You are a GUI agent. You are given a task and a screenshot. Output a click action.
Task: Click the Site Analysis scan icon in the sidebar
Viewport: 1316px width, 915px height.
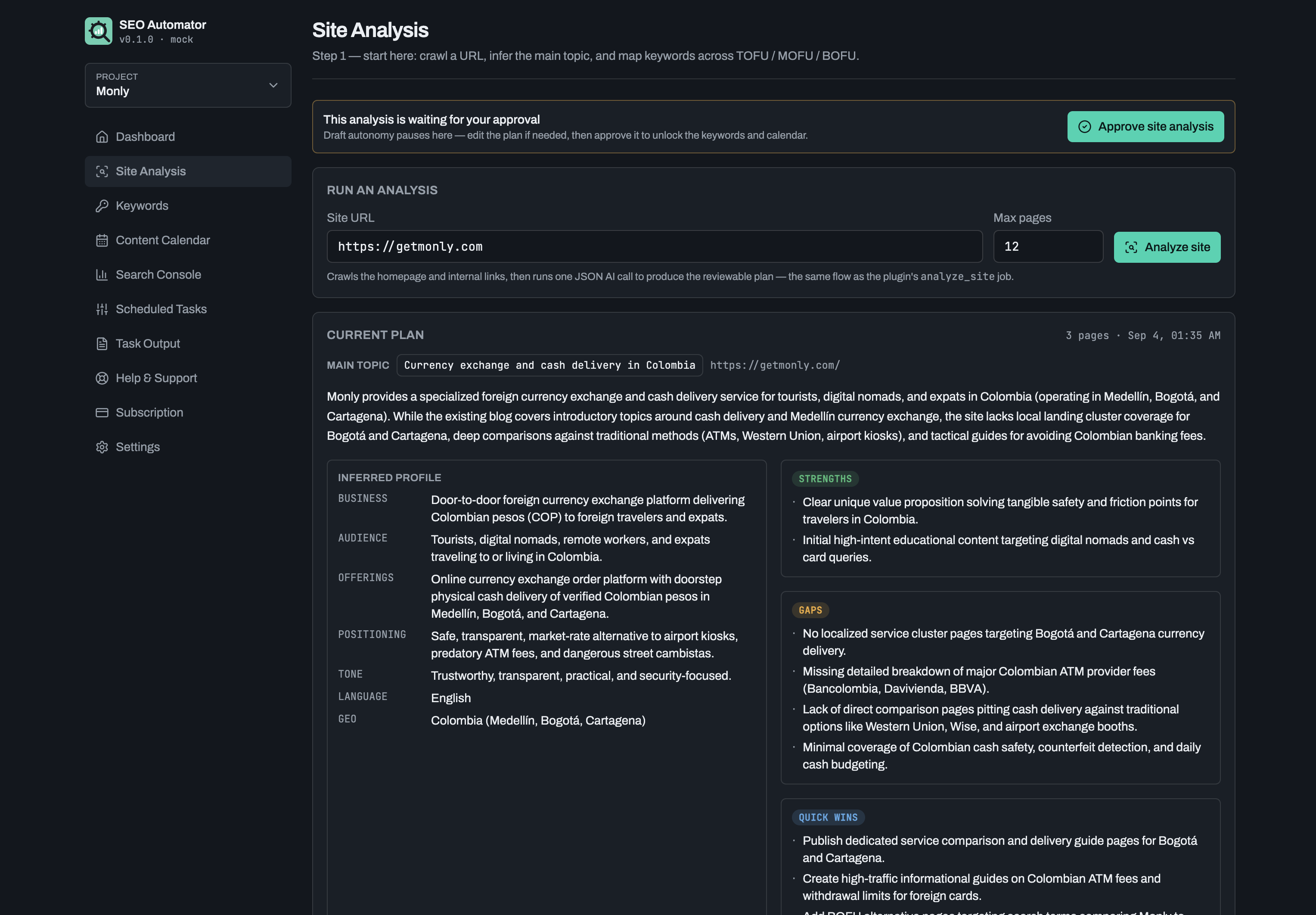pyautogui.click(x=102, y=171)
